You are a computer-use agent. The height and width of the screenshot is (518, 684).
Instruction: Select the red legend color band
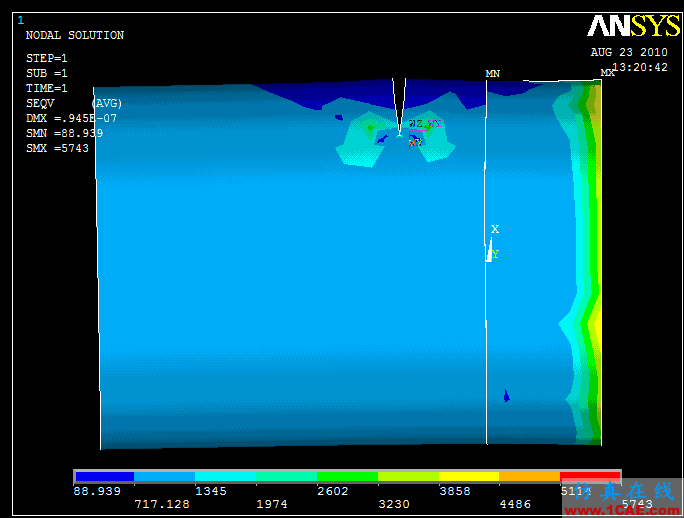(590, 477)
